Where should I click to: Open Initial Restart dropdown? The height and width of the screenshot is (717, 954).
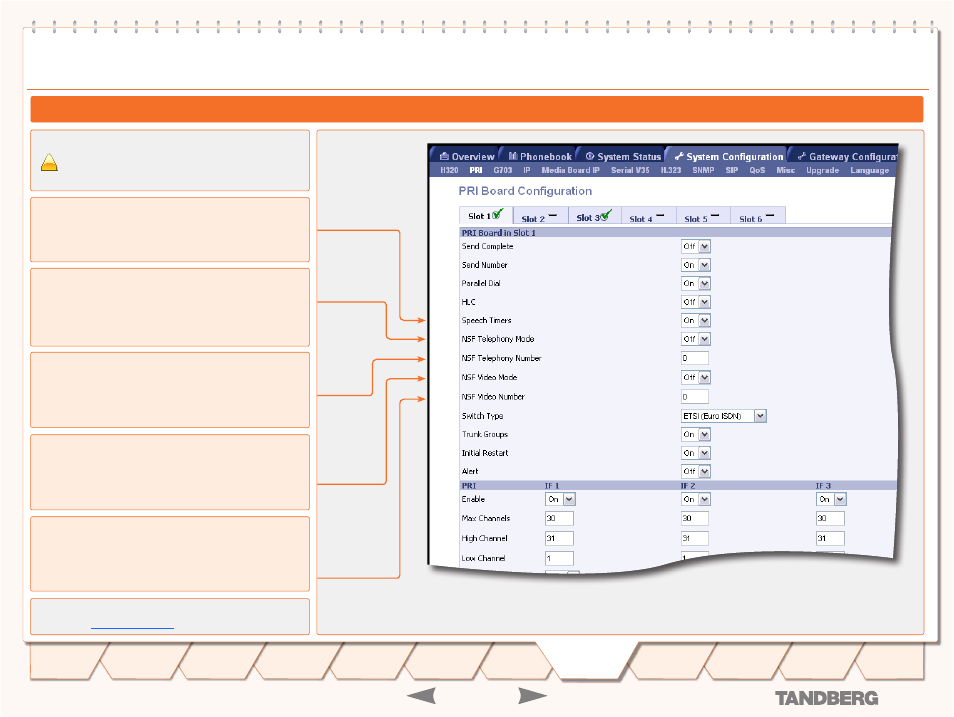pos(695,453)
